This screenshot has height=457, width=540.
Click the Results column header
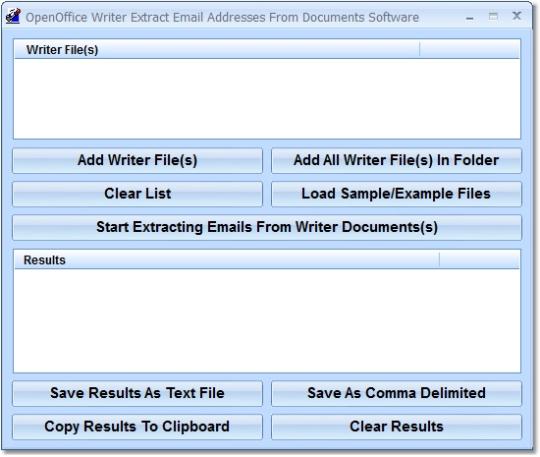point(227,260)
